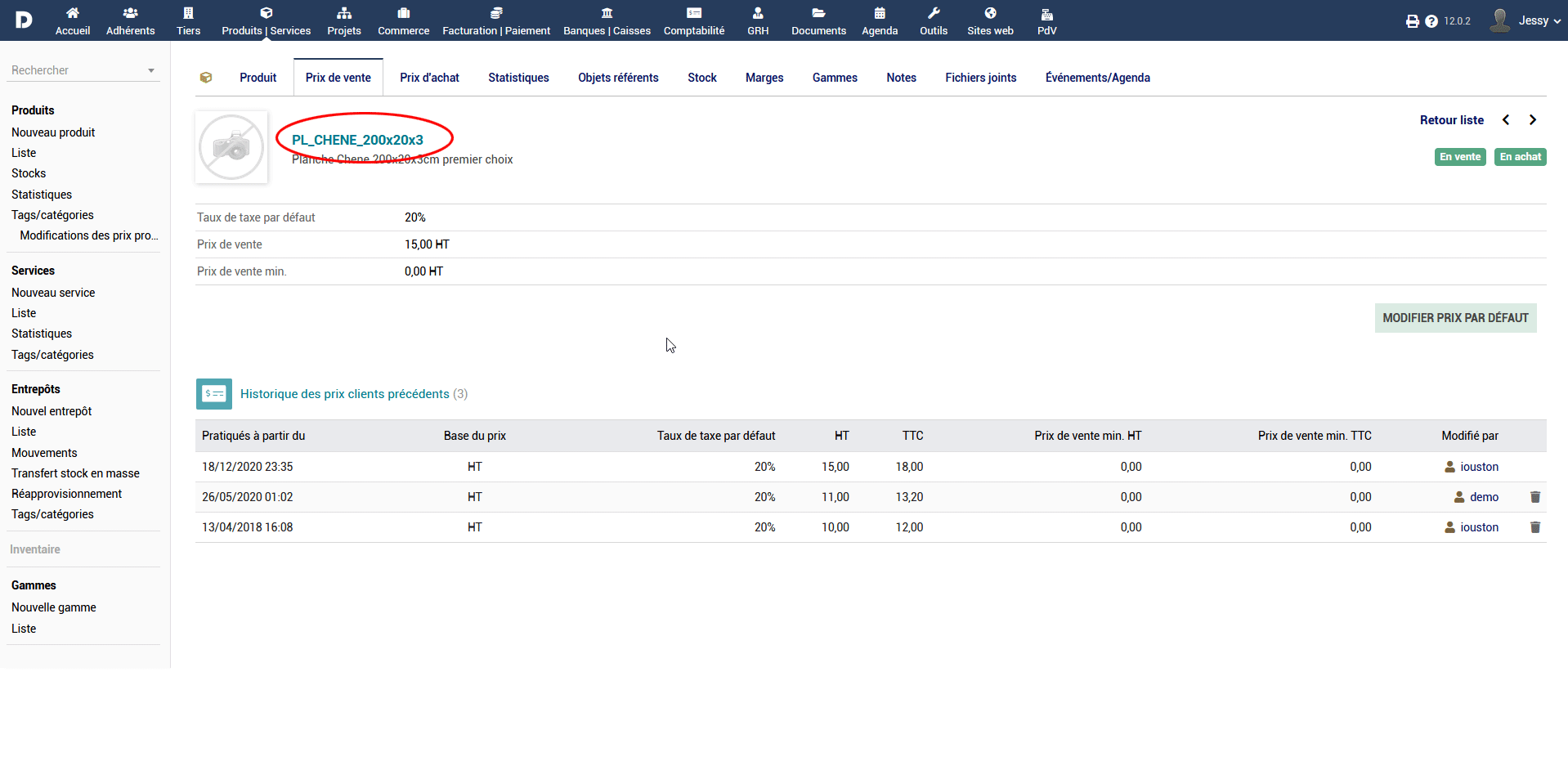Switch to the Prix d'achat tab

(x=429, y=78)
